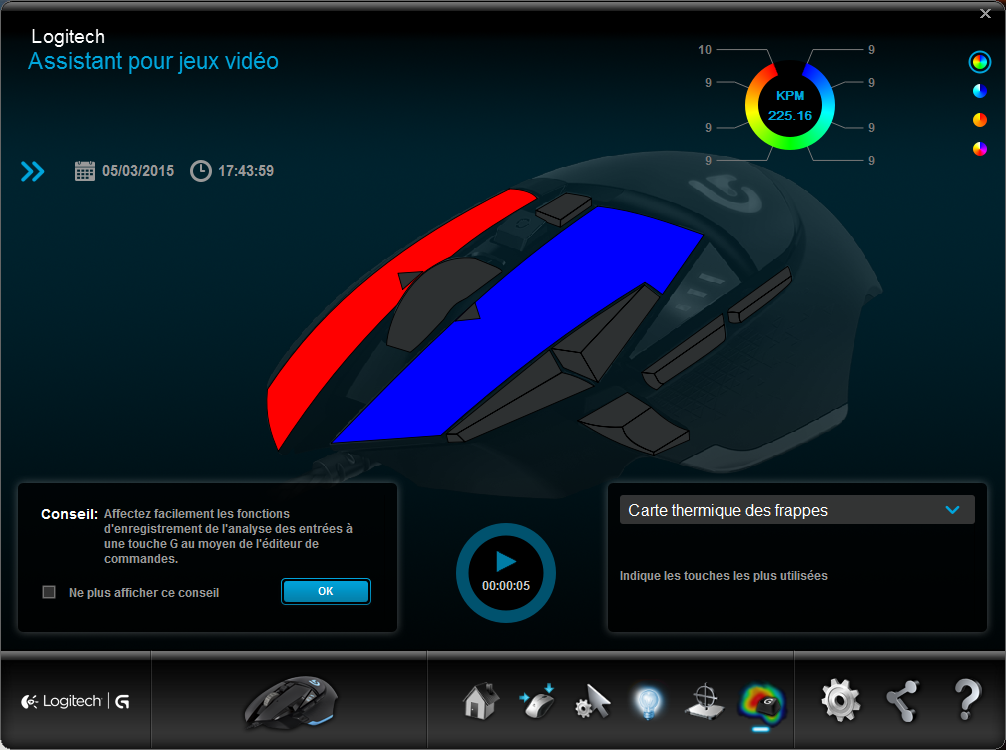The width and height of the screenshot is (1006, 750).
Task: Click the date text 05/03/2015
Action: click(138, 171)
